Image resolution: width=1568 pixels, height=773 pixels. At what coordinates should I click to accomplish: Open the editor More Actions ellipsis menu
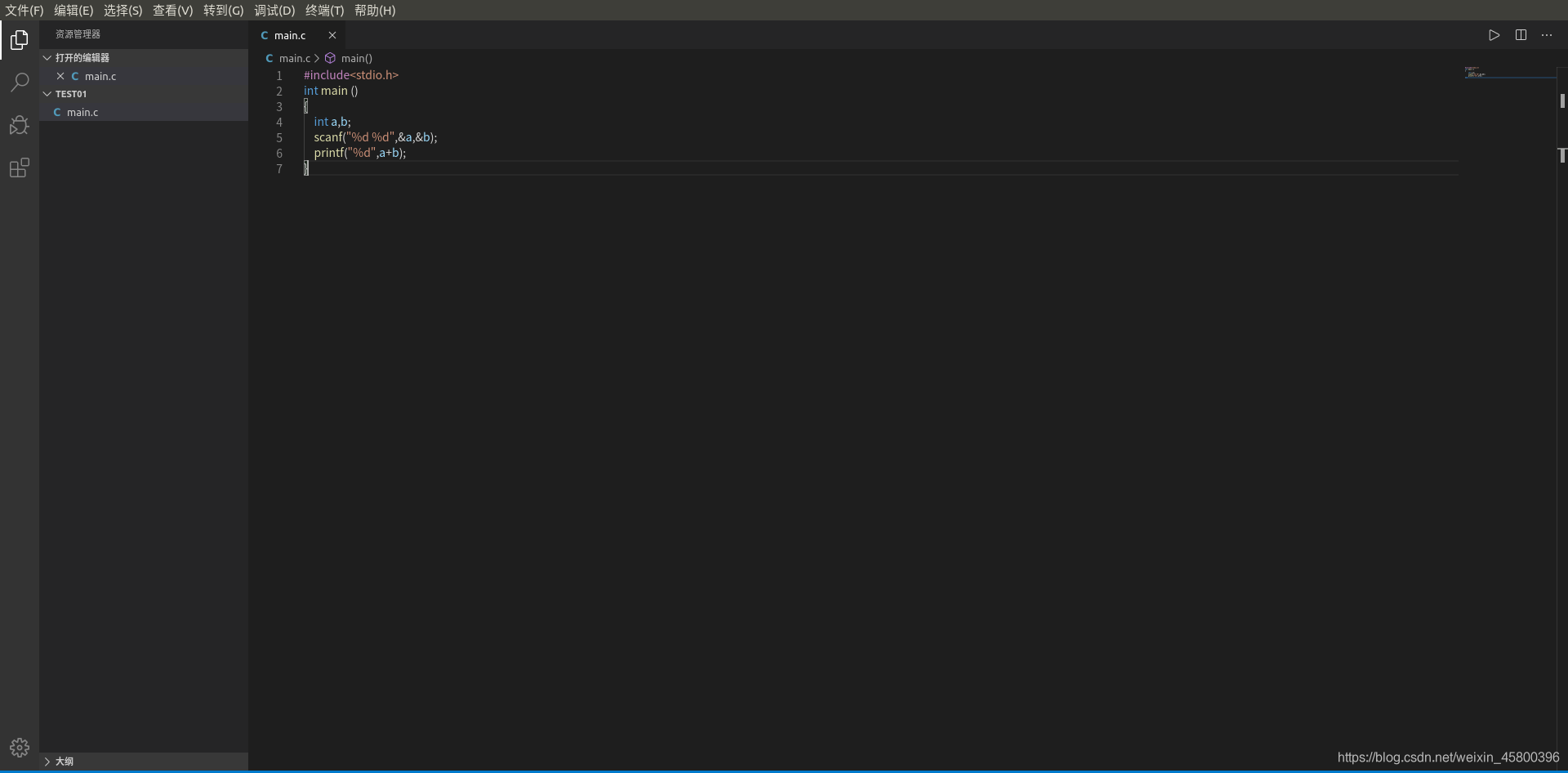click(x=1547, y=35)
